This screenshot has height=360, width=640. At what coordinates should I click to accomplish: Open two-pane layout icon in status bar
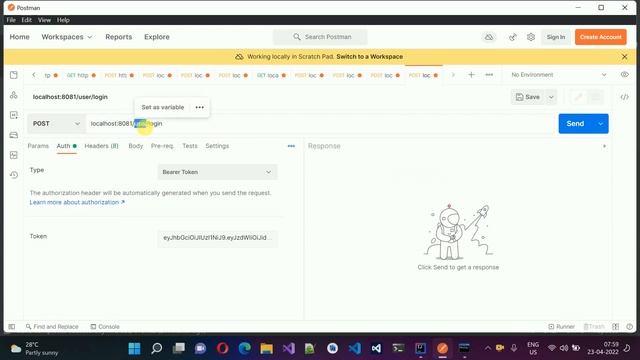point(616,327)
